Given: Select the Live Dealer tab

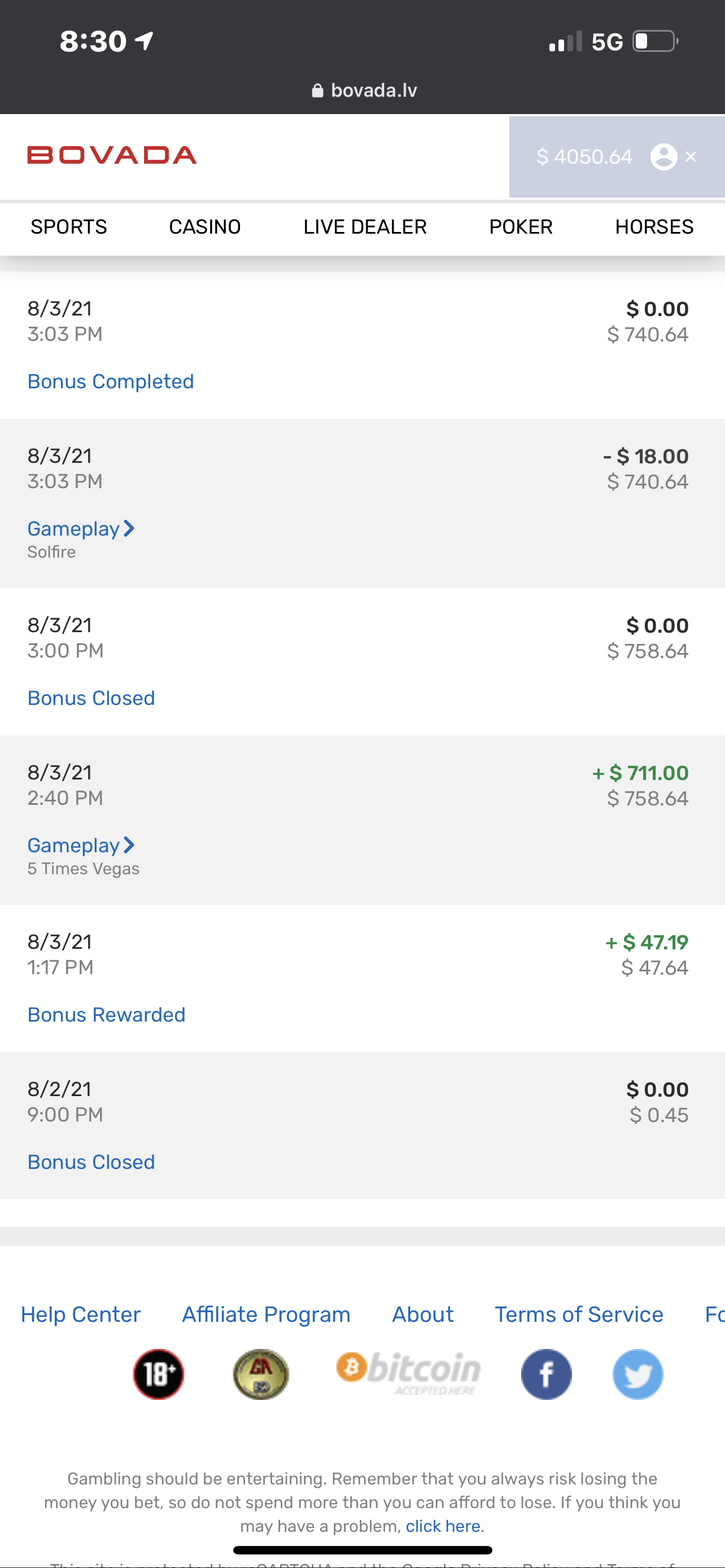Looking at the screenshot, I should (365, 227).
